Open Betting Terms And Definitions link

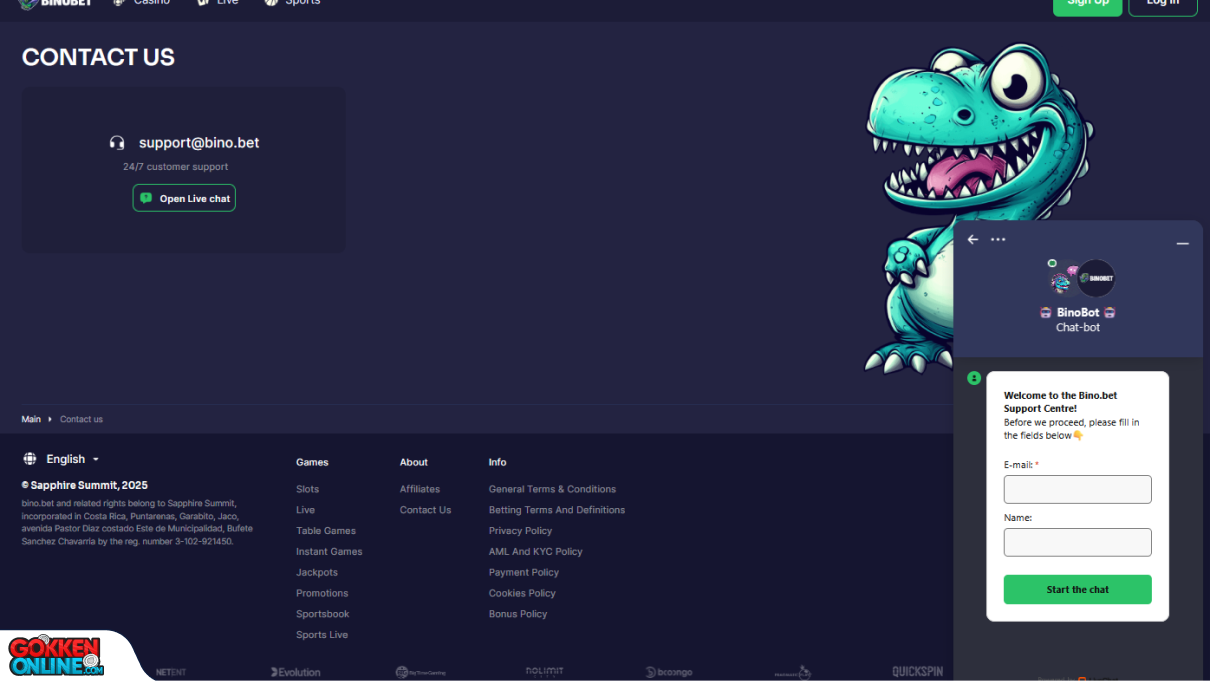(x=557, y=510)
